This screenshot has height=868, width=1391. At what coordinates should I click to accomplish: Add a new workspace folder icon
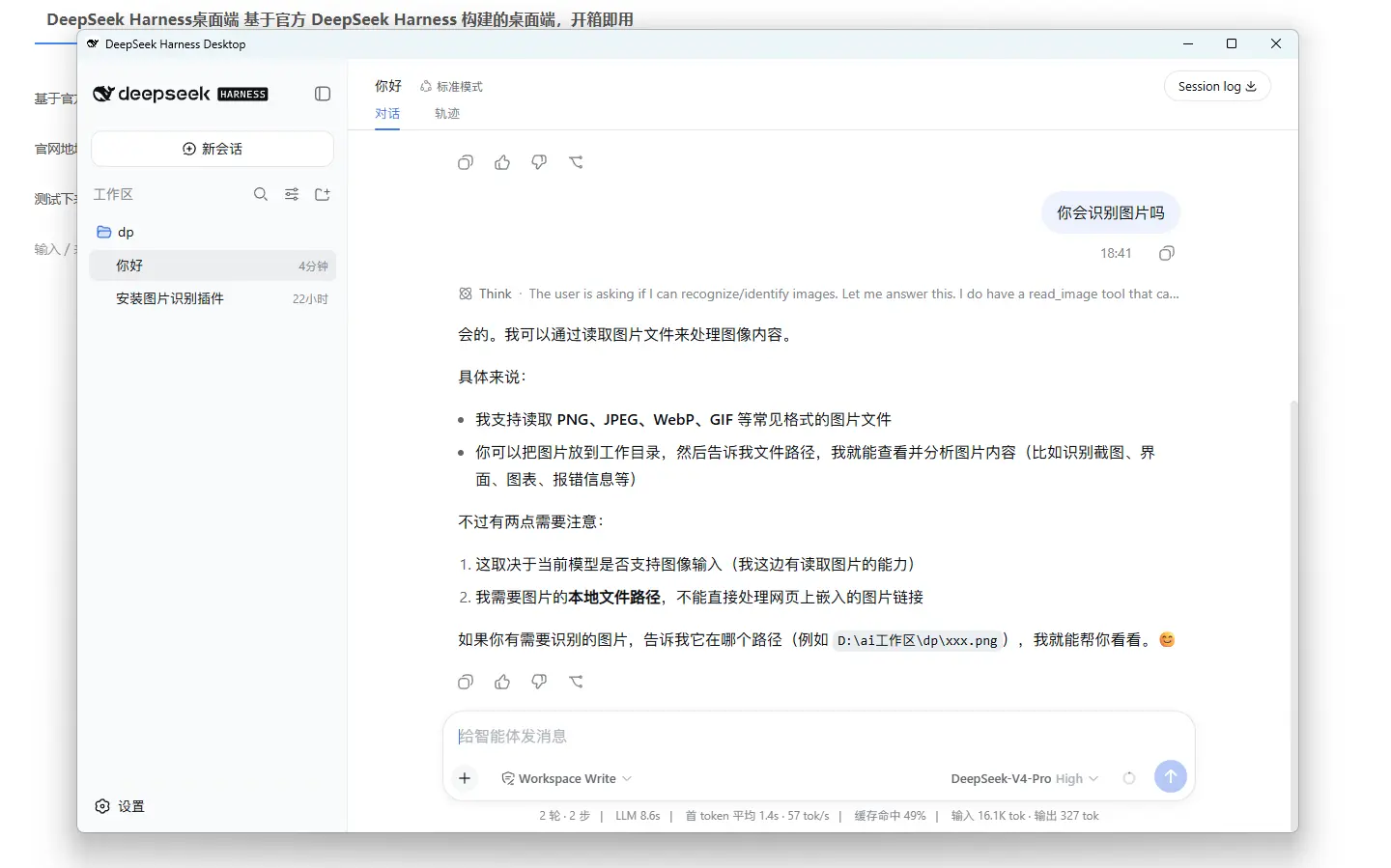[x=323, y=194]
